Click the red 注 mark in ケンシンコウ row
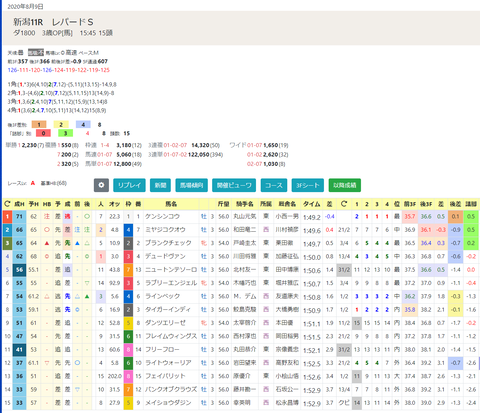Viewport: 480px width, 413px height. coord(47,217)
